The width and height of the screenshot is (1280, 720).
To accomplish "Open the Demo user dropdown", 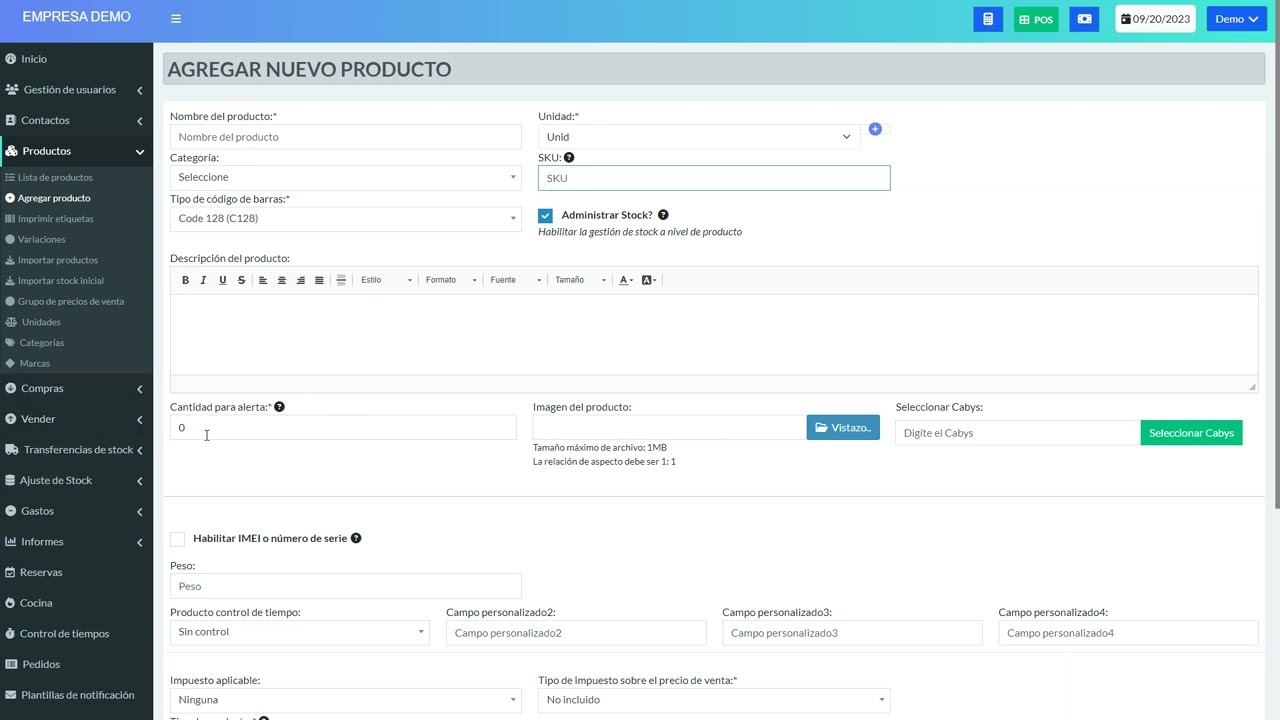I will [x=1237, y=19].
